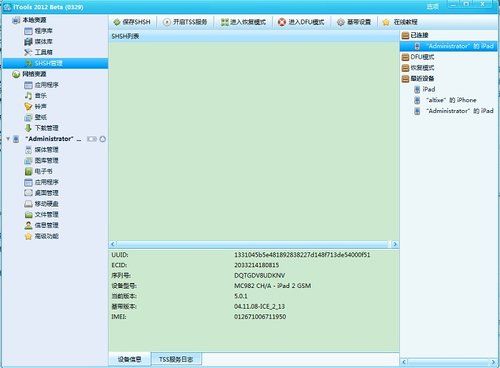
Task: Open the 壁纸 wallpaper item
Action: tap(35, 117)
